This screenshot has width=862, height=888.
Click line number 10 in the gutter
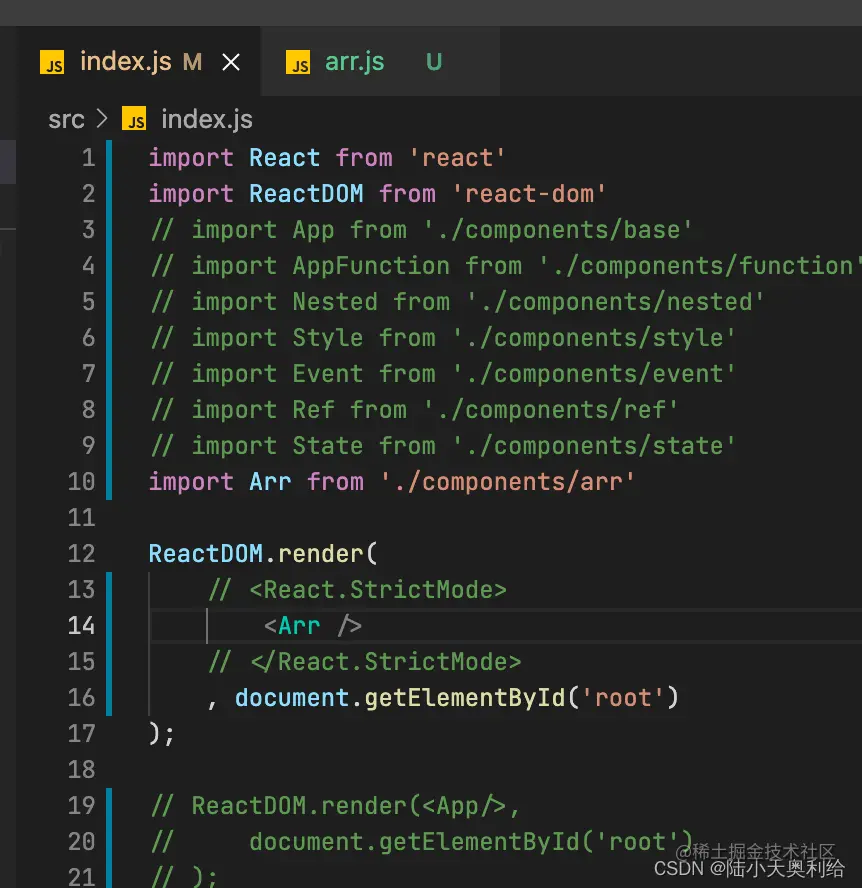(82, 482)
